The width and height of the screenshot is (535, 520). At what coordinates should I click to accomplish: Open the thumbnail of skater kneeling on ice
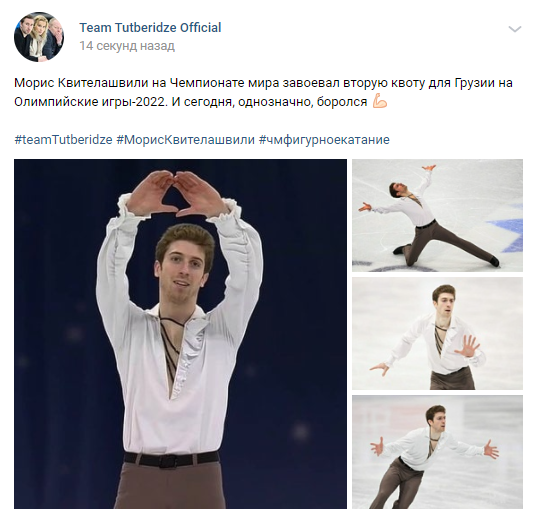click(437, 215)
